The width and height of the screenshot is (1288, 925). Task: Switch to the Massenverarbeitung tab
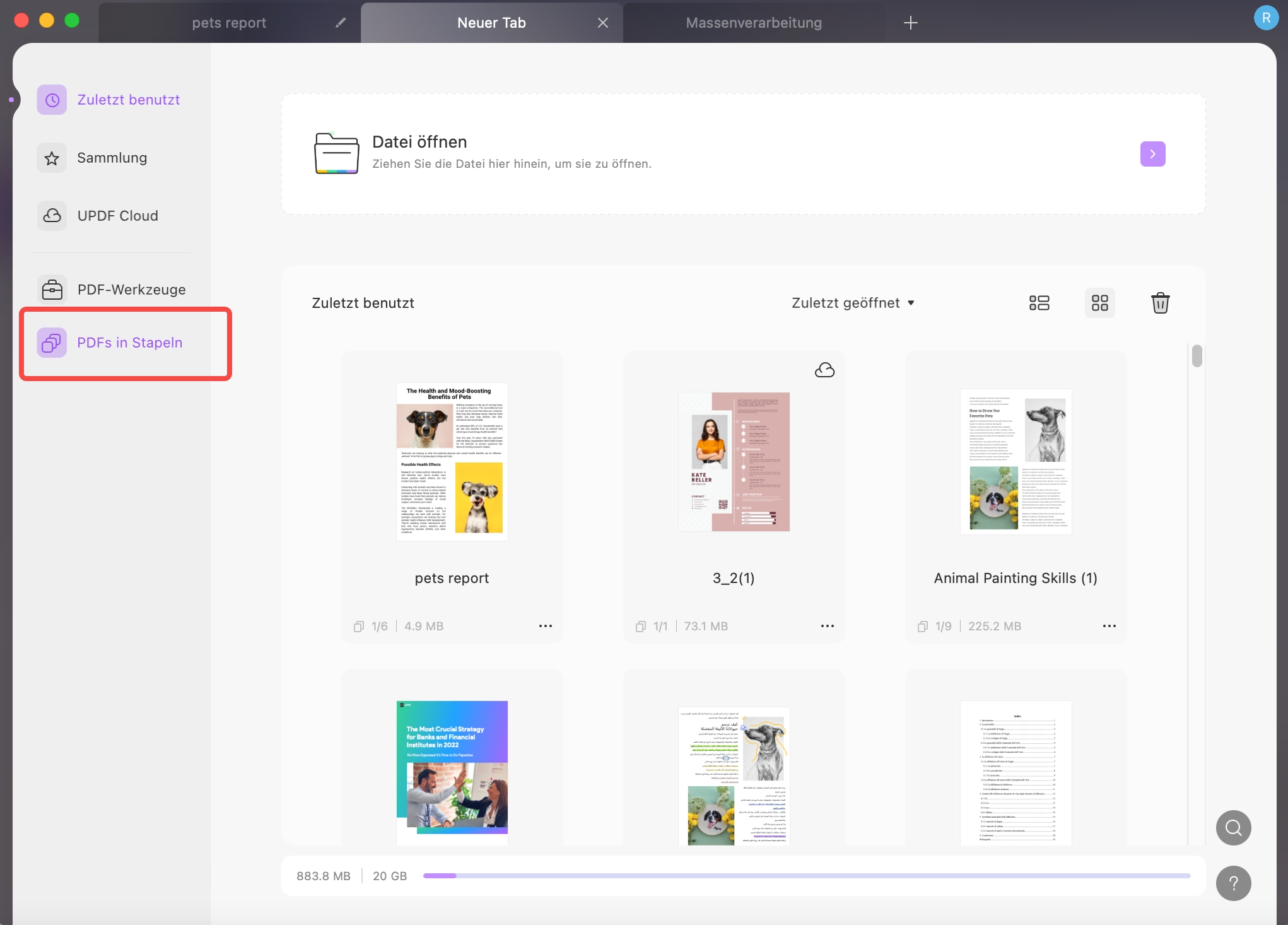point(753,23)
